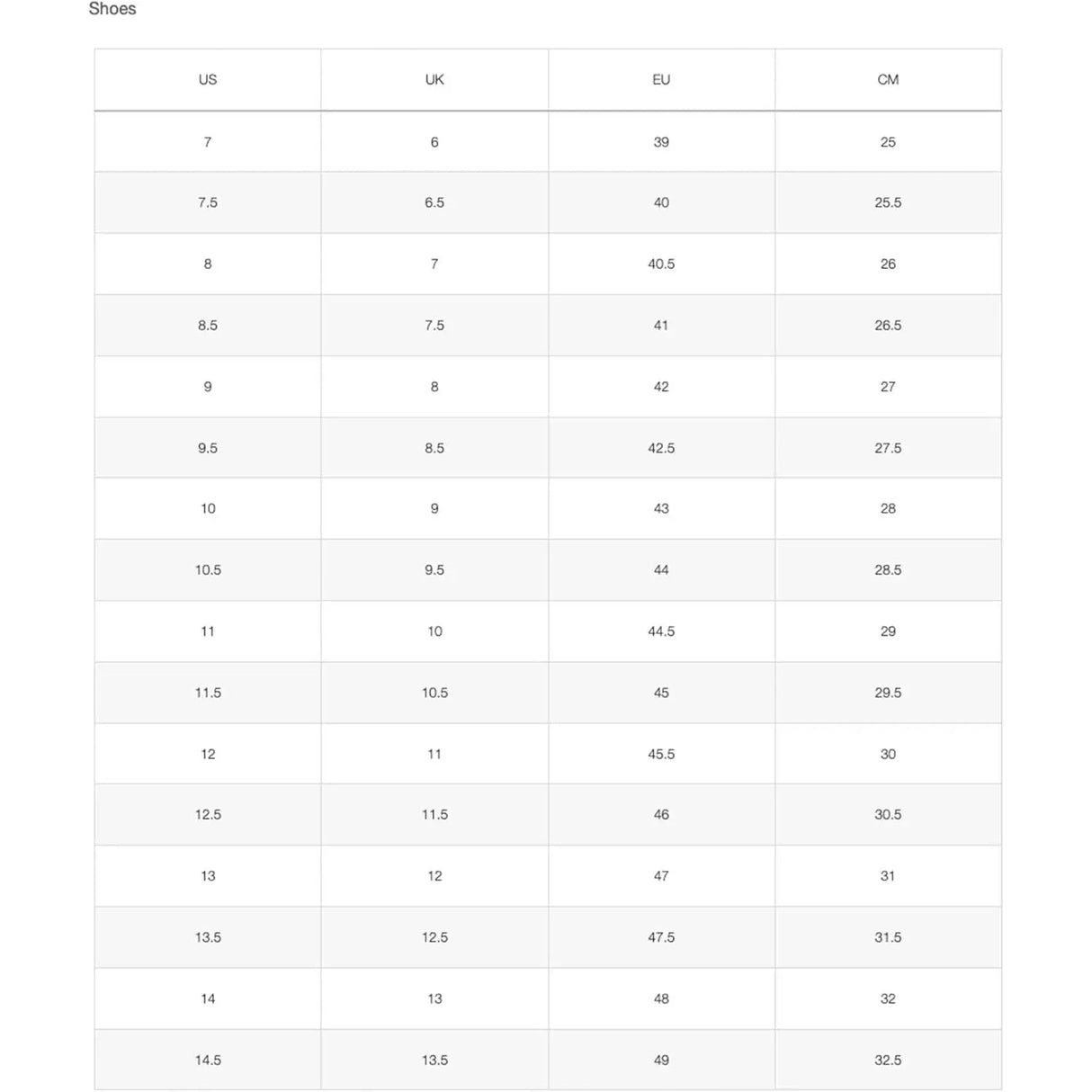Click UK size 9 cell
The image size is (1092, 1092).
click(434, 509)
